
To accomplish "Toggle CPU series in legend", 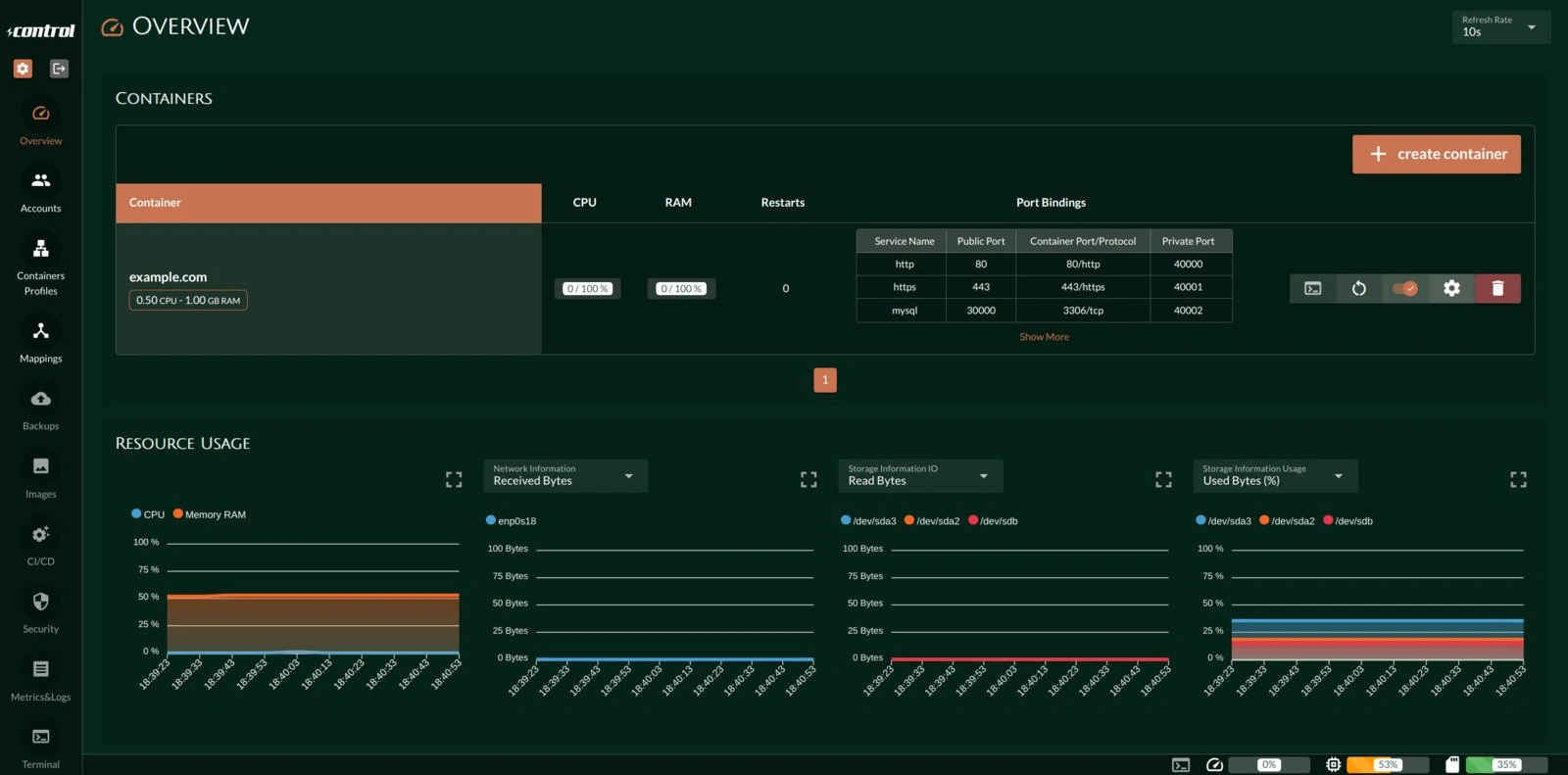I will [x=148, y=514].
